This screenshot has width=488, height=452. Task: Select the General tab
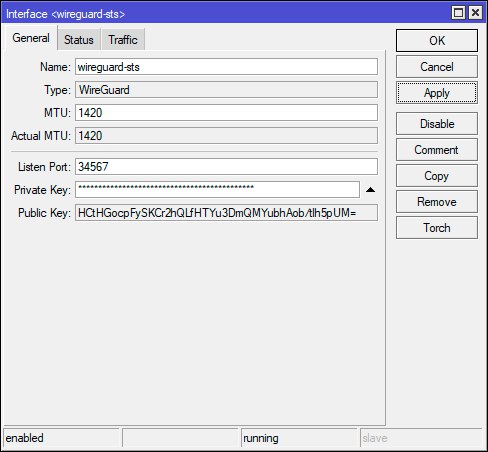[x=31, y=38]
